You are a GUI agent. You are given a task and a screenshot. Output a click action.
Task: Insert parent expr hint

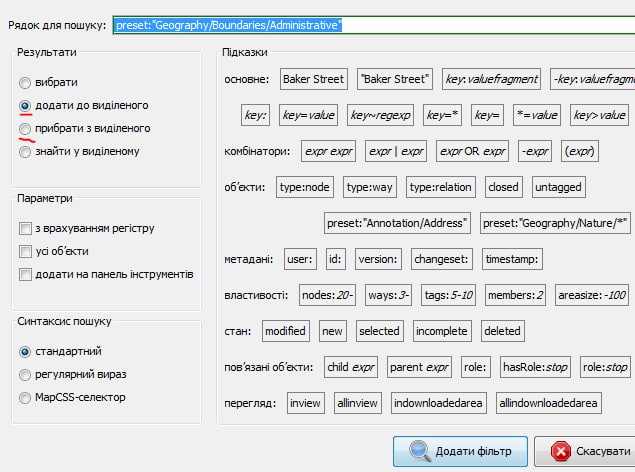point(419,367)
